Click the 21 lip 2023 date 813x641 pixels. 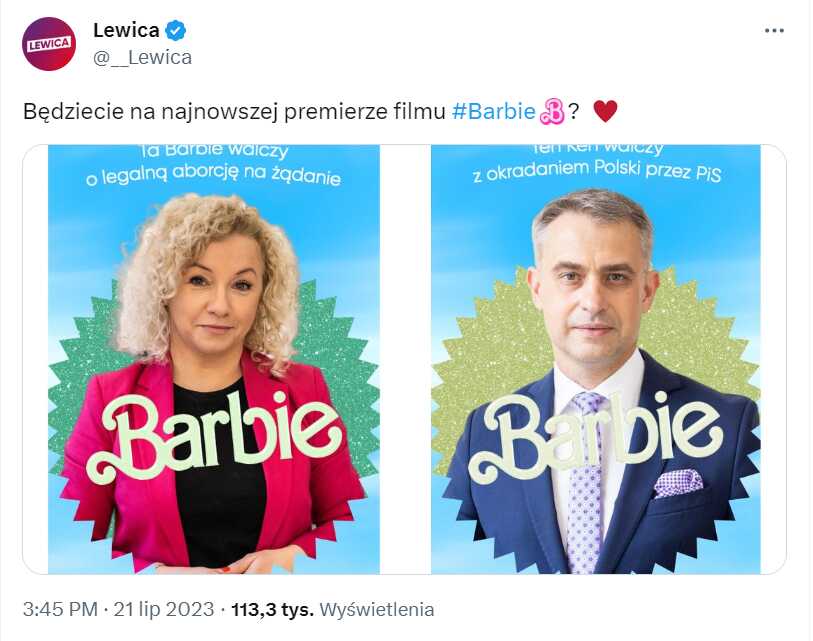pyautogui.click(x=164, y=609)
